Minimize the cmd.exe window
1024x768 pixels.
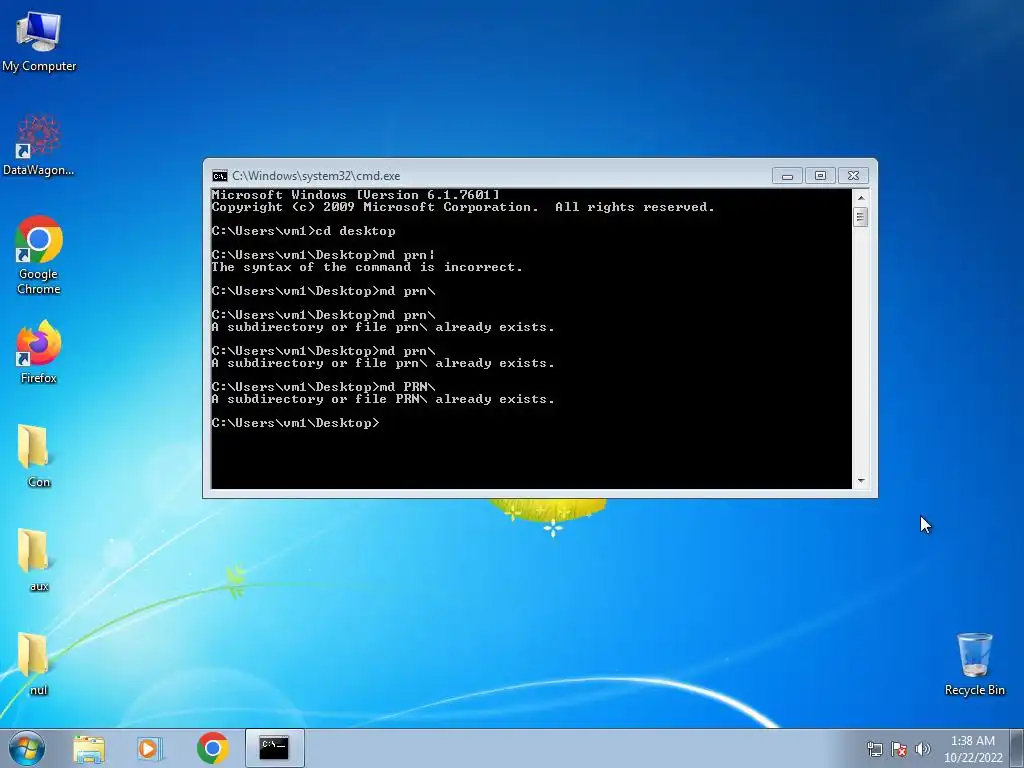pyautogui.click(x=788, y=176)
